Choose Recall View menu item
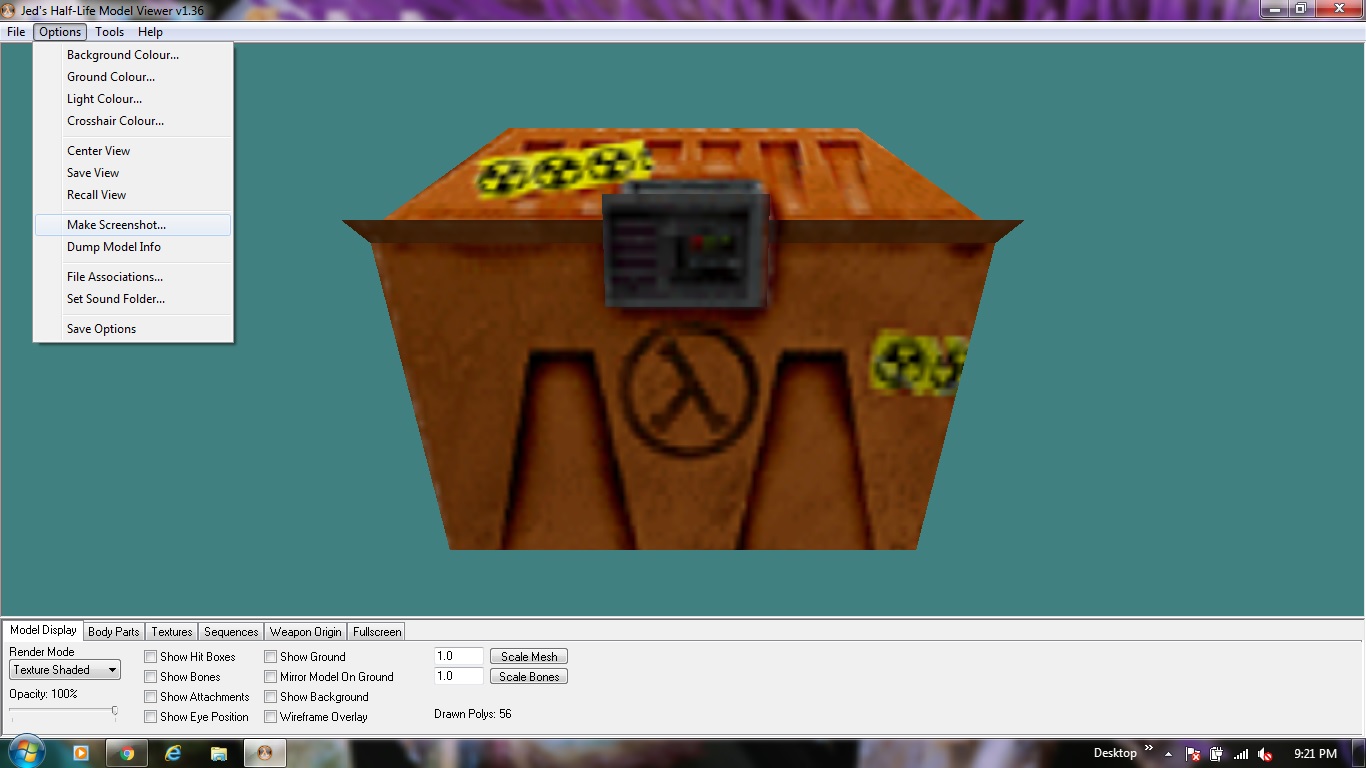This screenshot has height=768, width=1366. pyautogui.click(x=133, y=195)
